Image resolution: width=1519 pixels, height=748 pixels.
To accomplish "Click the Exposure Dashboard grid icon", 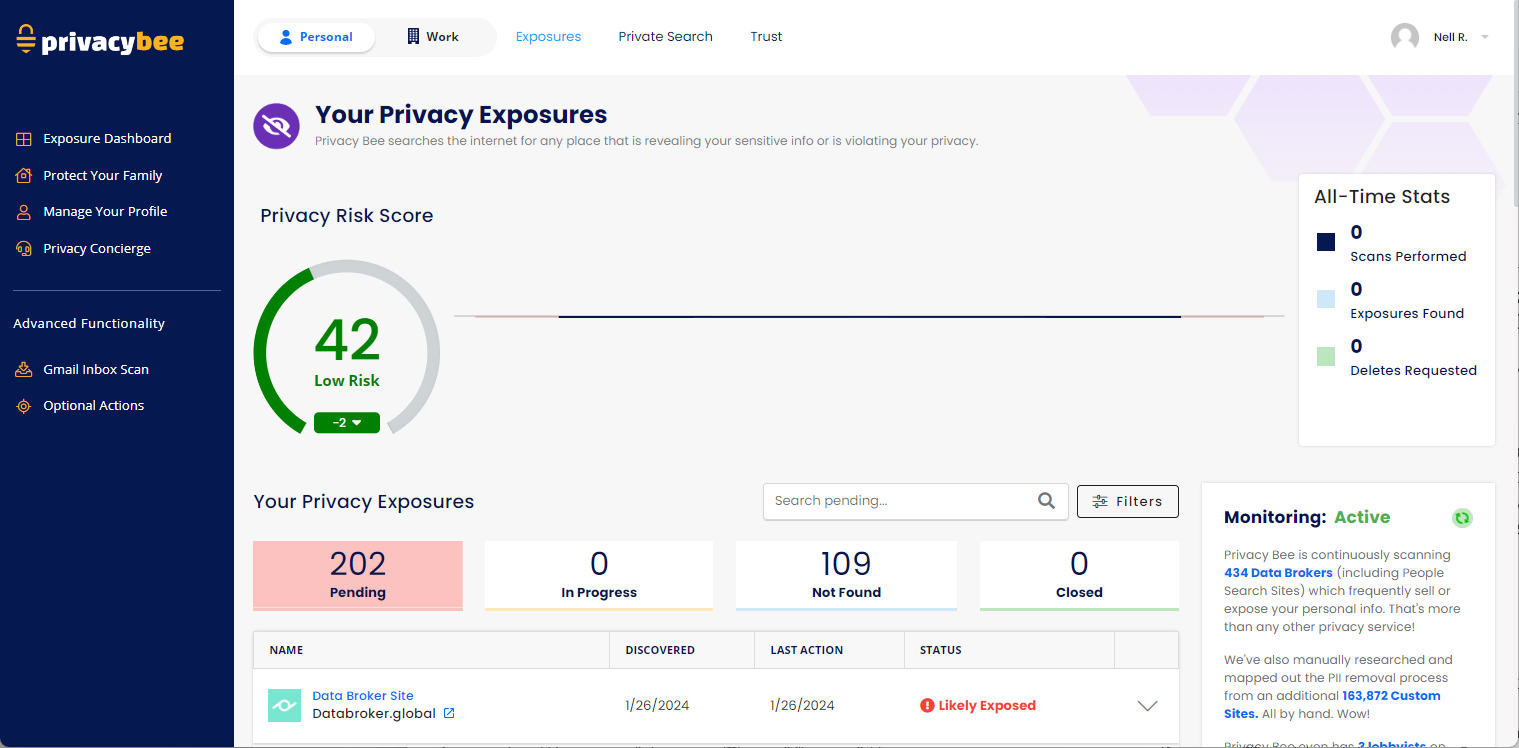I will tap(24, 139).
